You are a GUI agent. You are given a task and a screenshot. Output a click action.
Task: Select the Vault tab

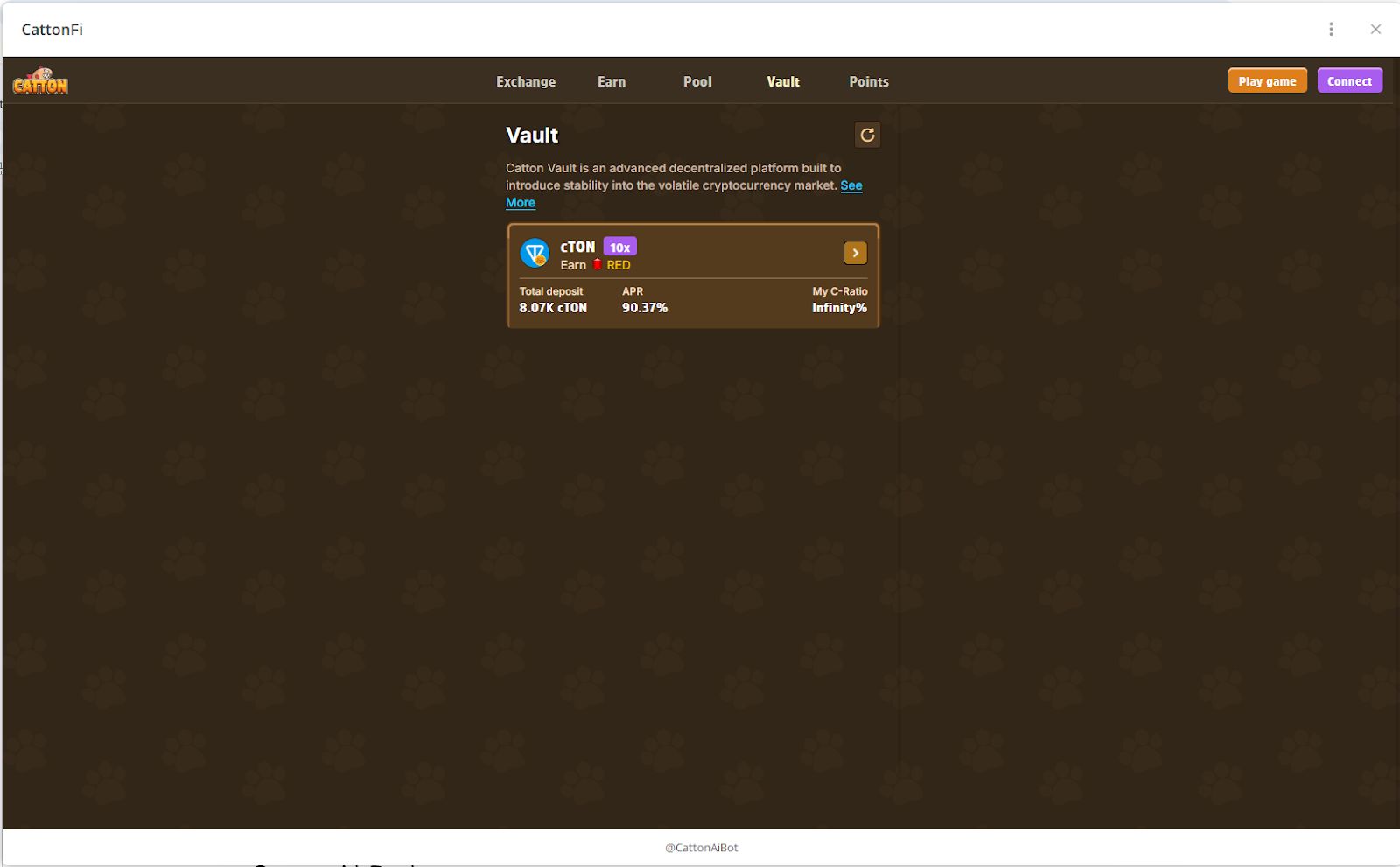pos(783,81)
